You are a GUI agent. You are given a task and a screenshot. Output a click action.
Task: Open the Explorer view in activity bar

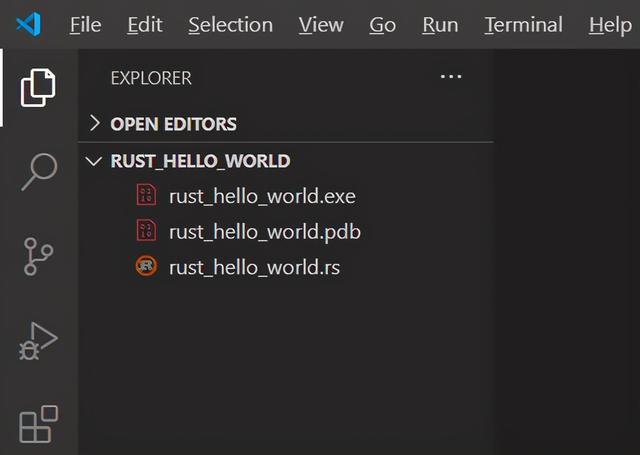(38, 88)
